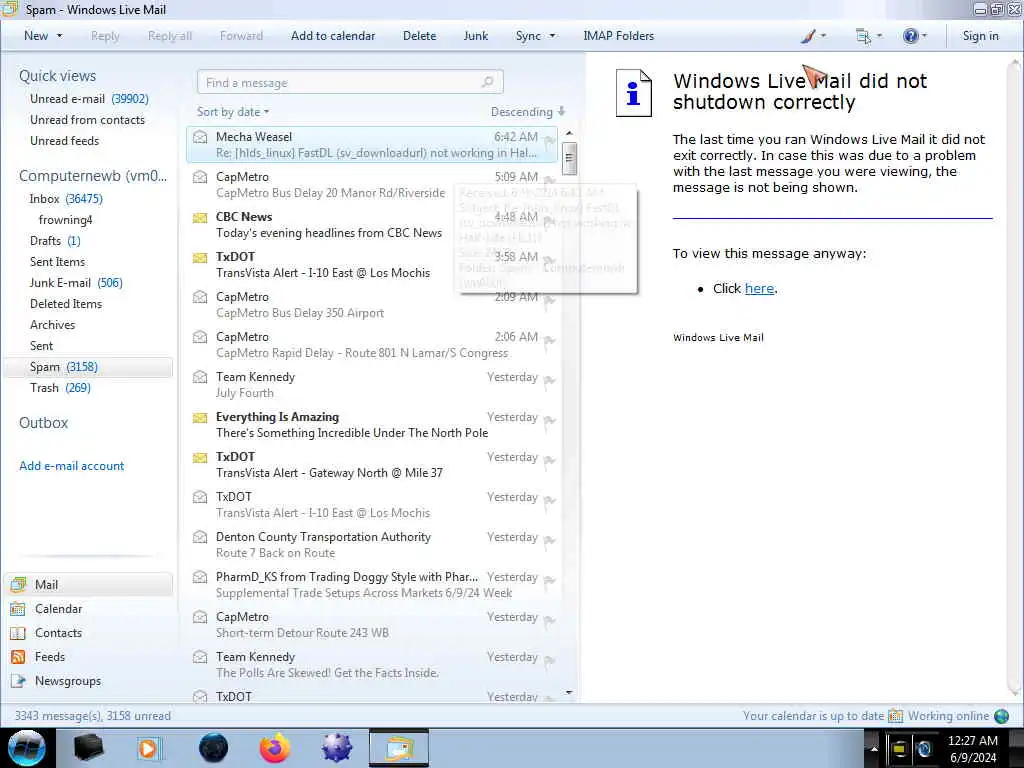Click Everything Is Amazing unread envelope icon
The height and width of the screenshot is (768, 1024).
point(200,417)
